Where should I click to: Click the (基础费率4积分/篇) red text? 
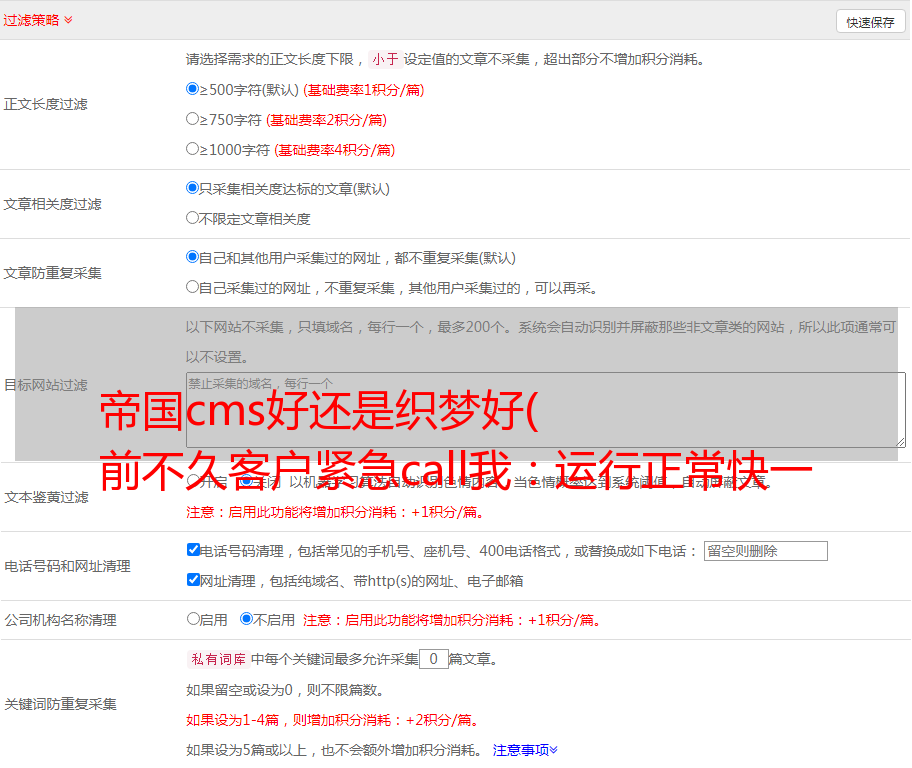(334, 150)
